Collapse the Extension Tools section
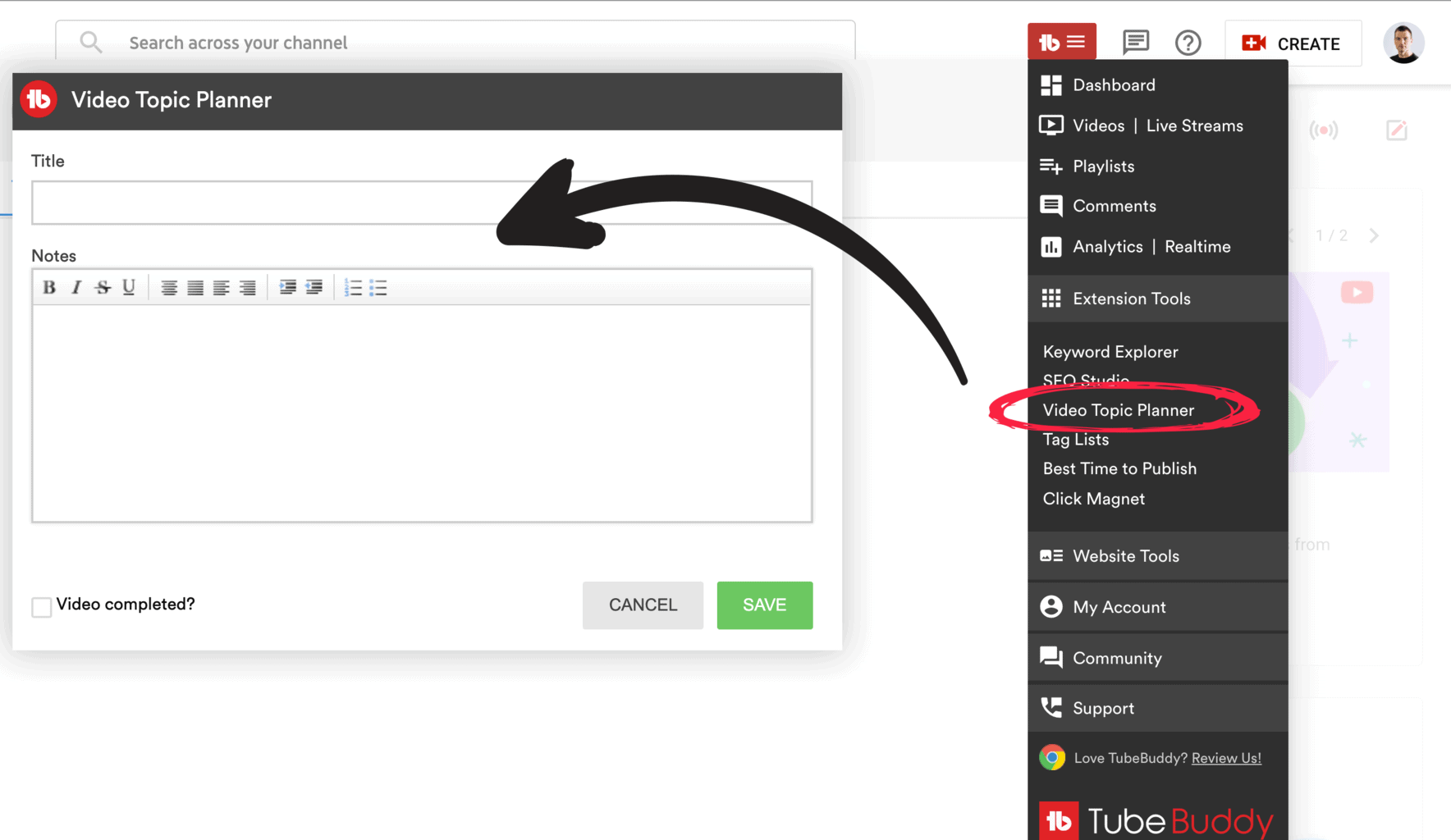The height and width of the screenshot is (840, 1451). click(x=1157, y=299)
